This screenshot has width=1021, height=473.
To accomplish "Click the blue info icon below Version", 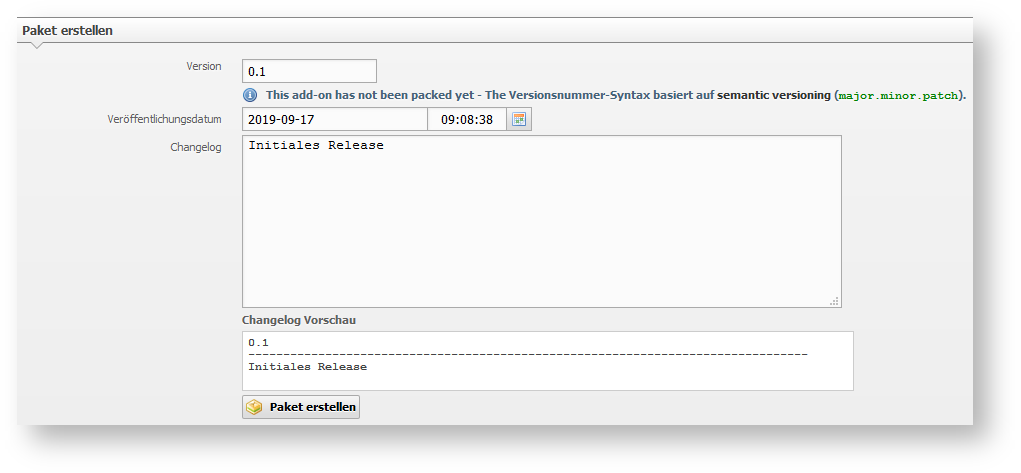I will click(x=250, y=95).
